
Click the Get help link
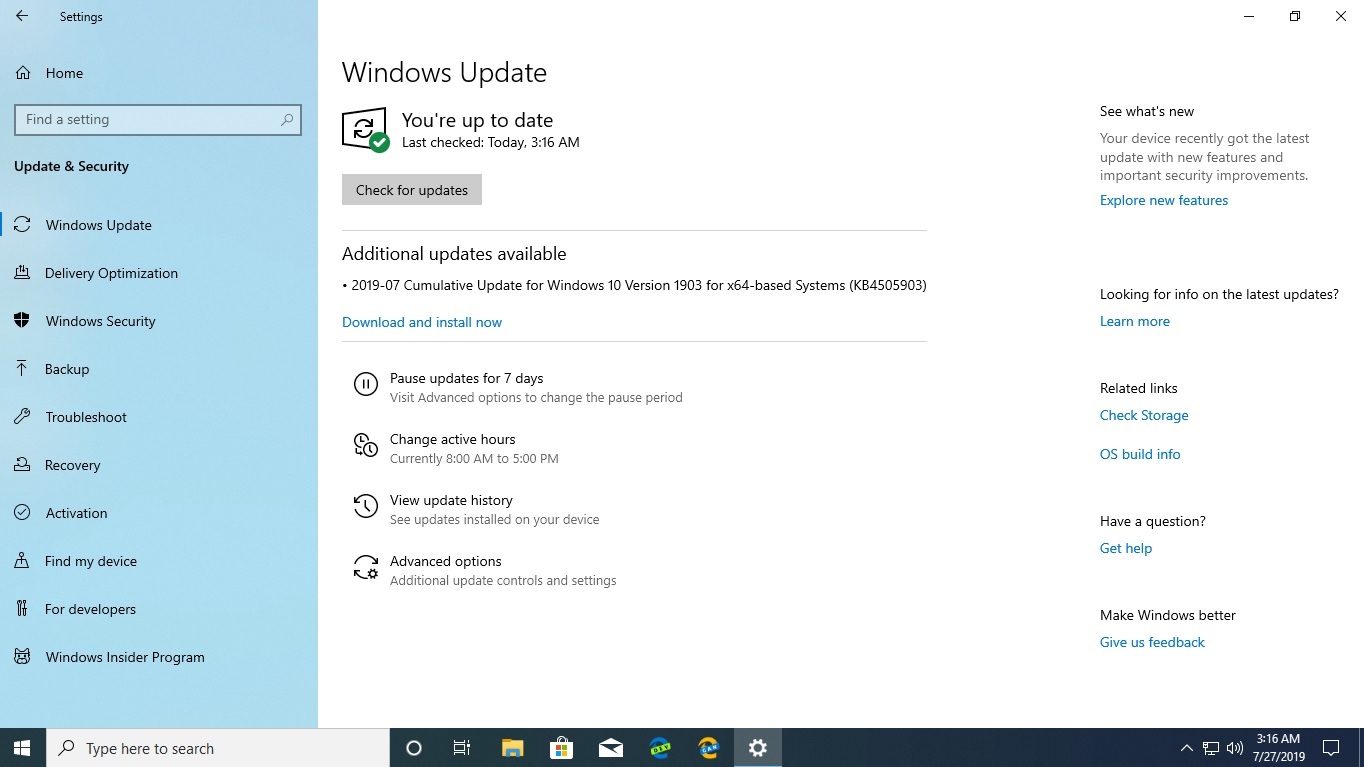tap(1126, 548)
